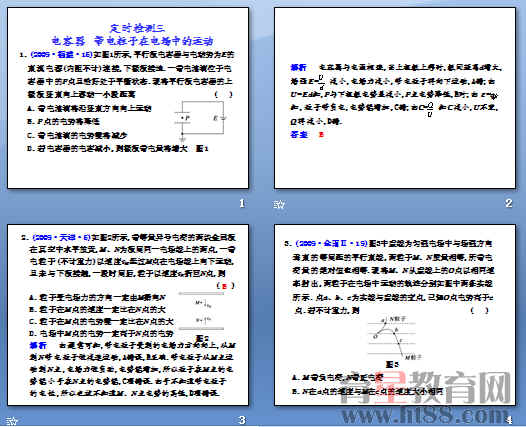Click the slide number 3 label
Image resolution: width=526 pixels, height=427 pixels.
[242, 420]
